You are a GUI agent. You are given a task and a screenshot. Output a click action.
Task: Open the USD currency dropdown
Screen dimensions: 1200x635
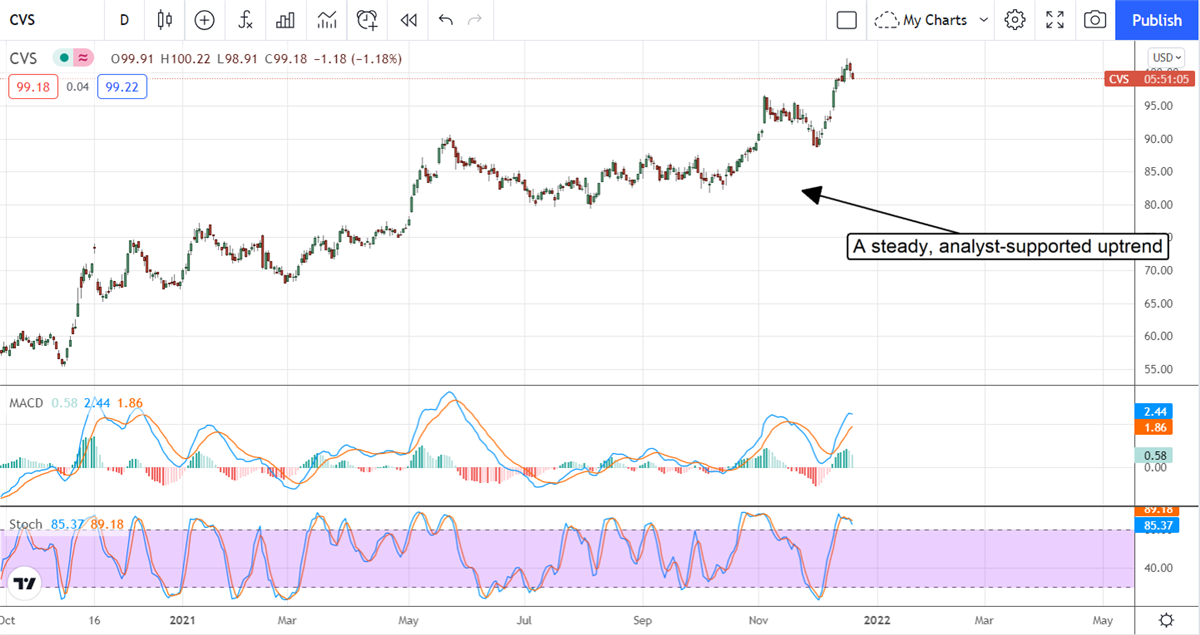point(1166,58)
